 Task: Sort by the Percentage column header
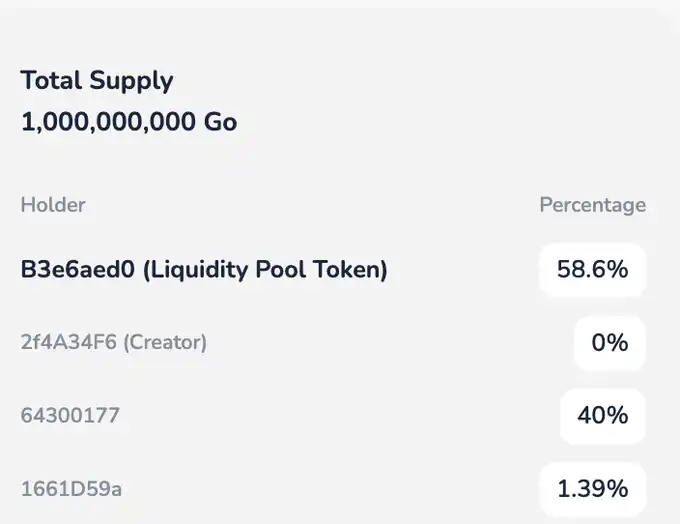coord(592,205)
